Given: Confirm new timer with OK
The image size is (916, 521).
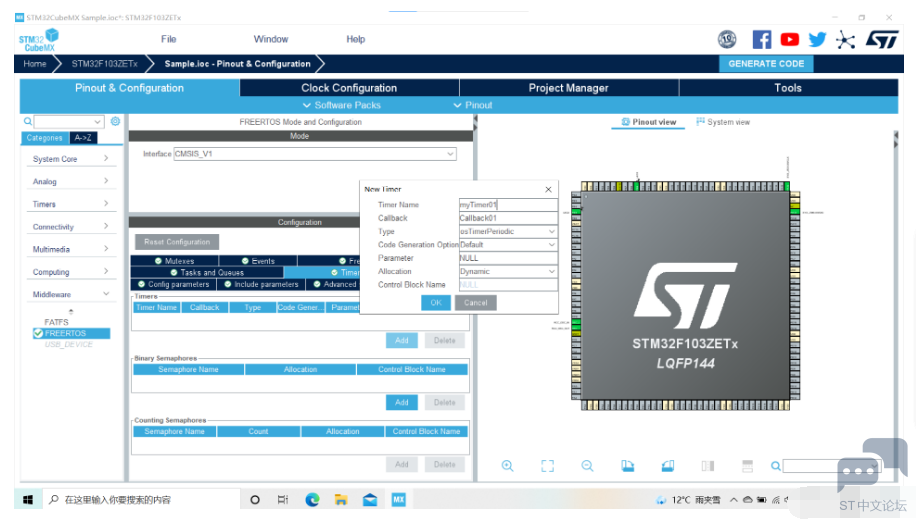Looking at the screenshot, I should click(x=436, y=303).
